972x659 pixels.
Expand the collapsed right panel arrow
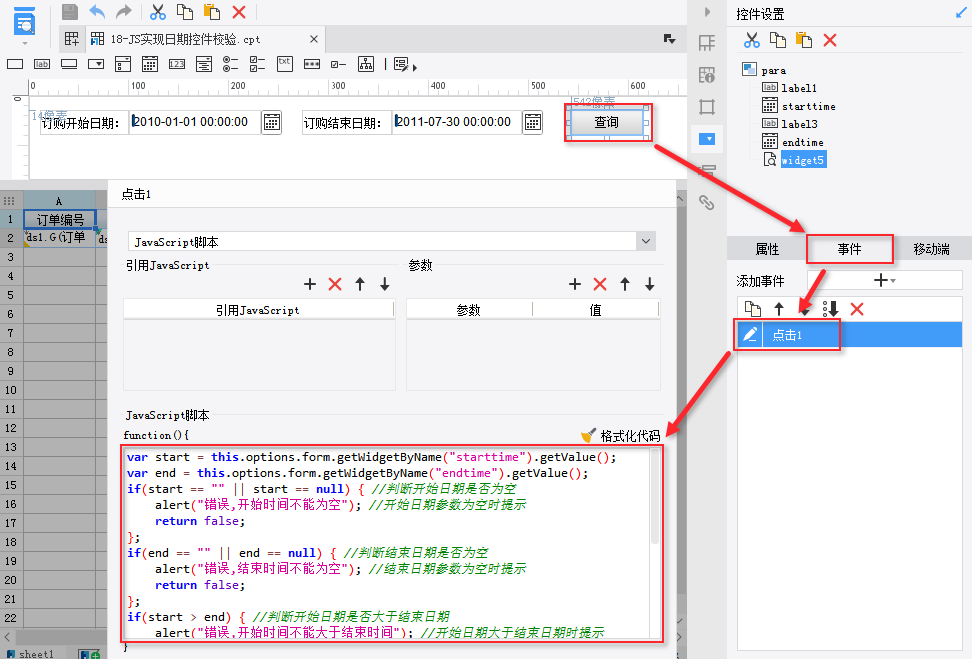tap(707, 12)
